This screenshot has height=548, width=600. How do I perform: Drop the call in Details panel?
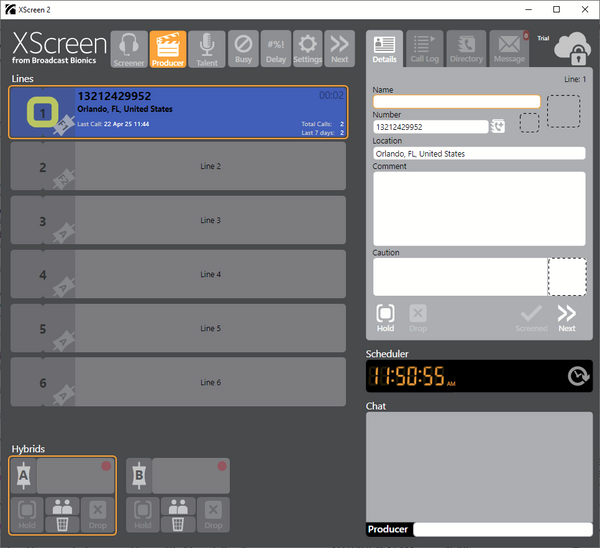pyautogui.click(x=418, y=318)
